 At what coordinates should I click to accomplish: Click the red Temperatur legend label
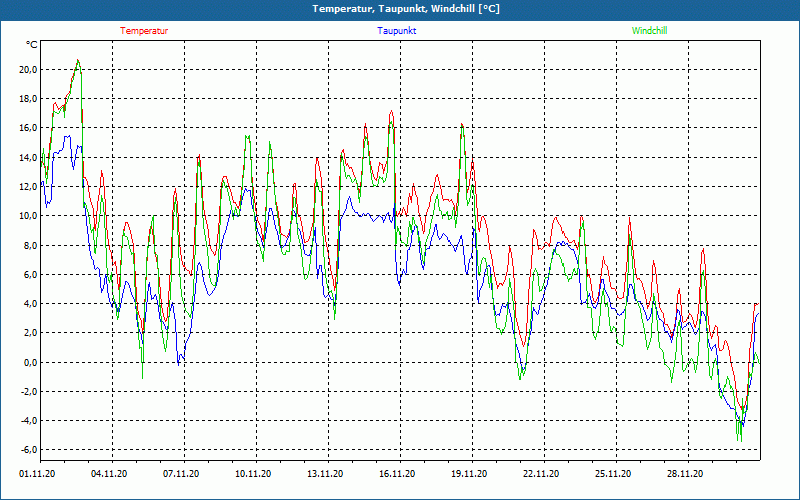(x=144, y=31)
